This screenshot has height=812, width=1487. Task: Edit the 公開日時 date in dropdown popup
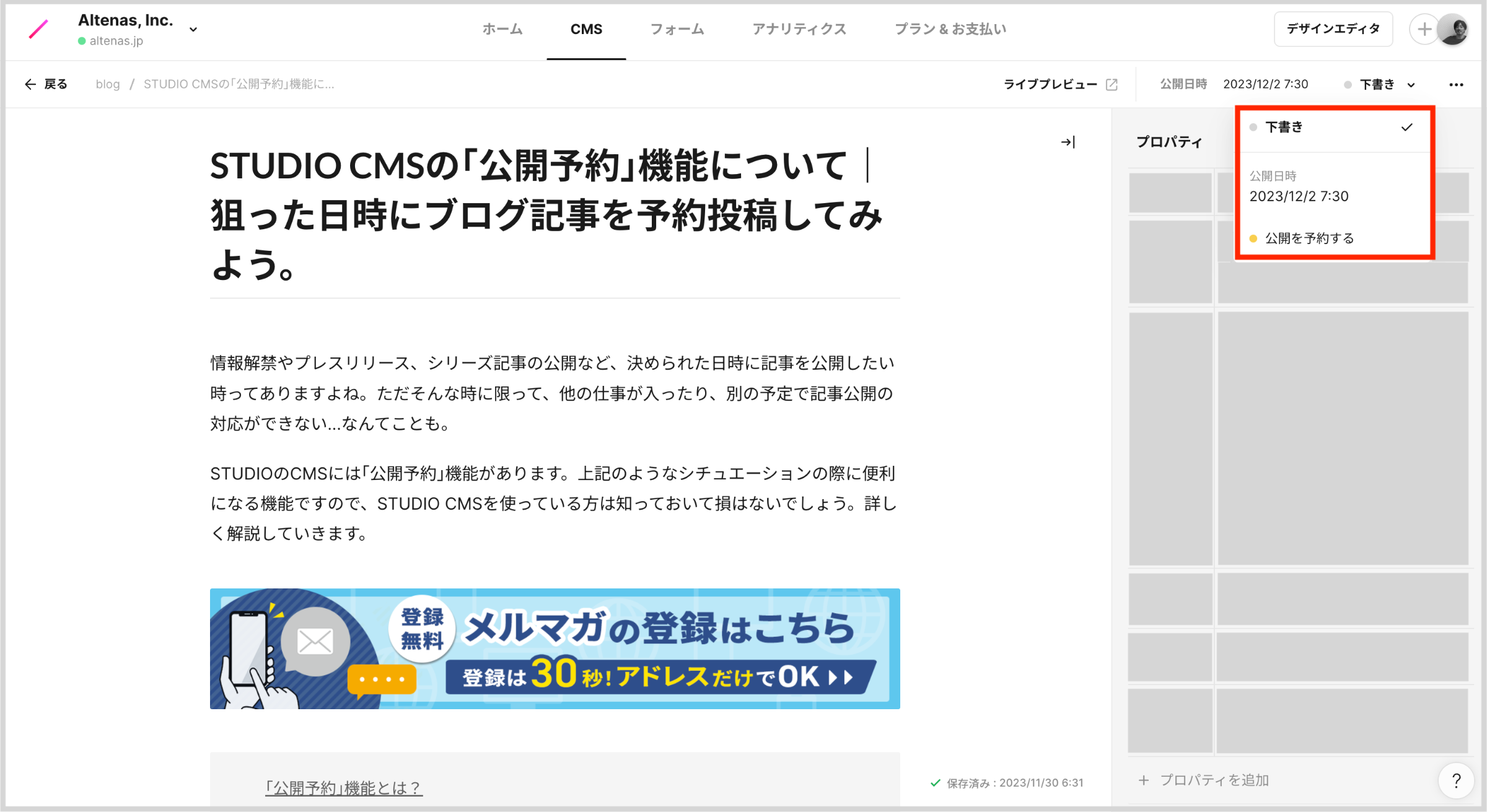1299,196
